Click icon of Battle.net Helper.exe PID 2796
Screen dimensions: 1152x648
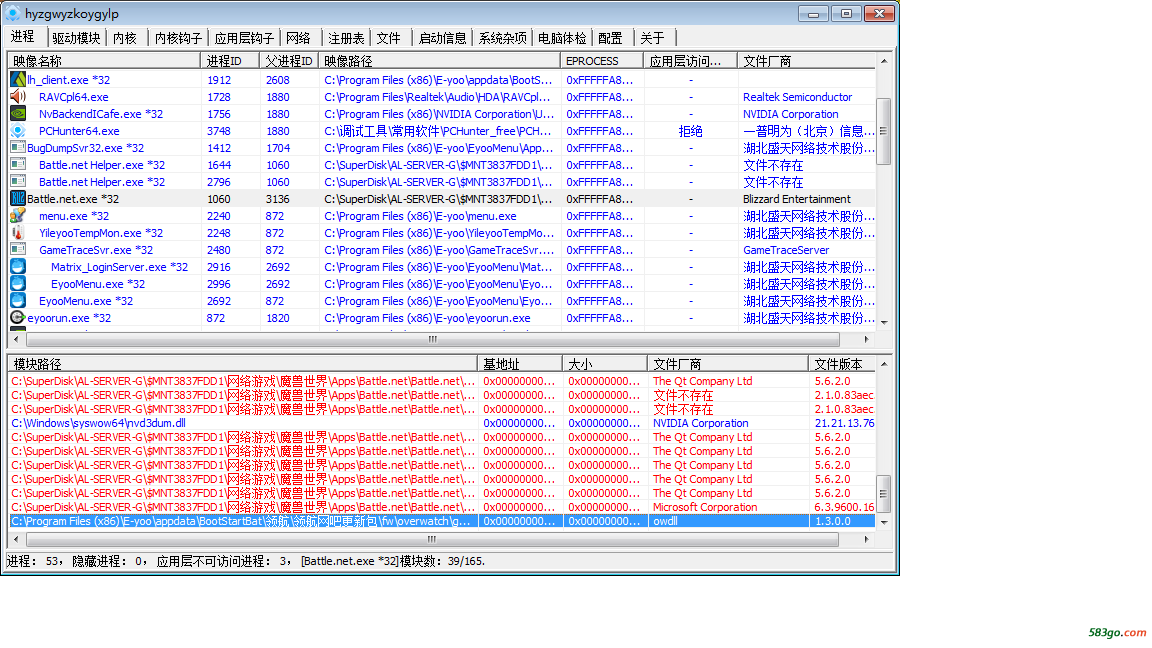click(18, 181)
